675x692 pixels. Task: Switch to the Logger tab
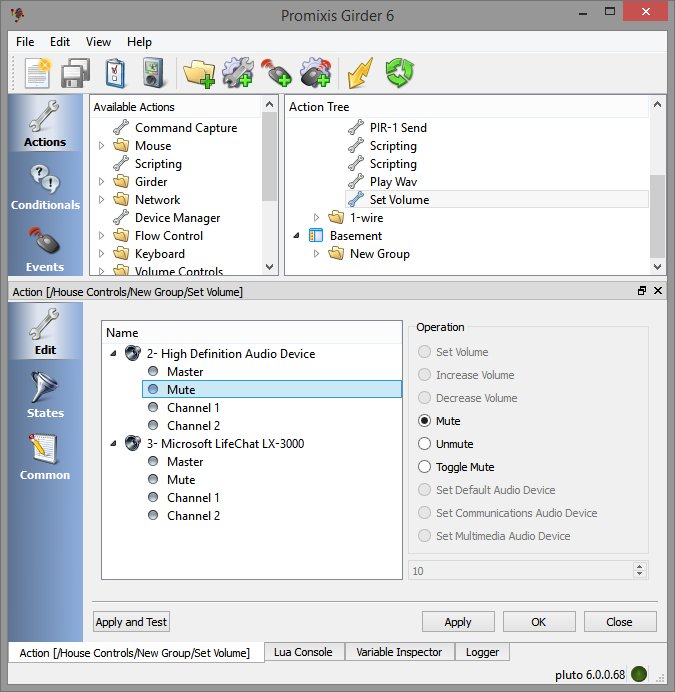[483, 652]
